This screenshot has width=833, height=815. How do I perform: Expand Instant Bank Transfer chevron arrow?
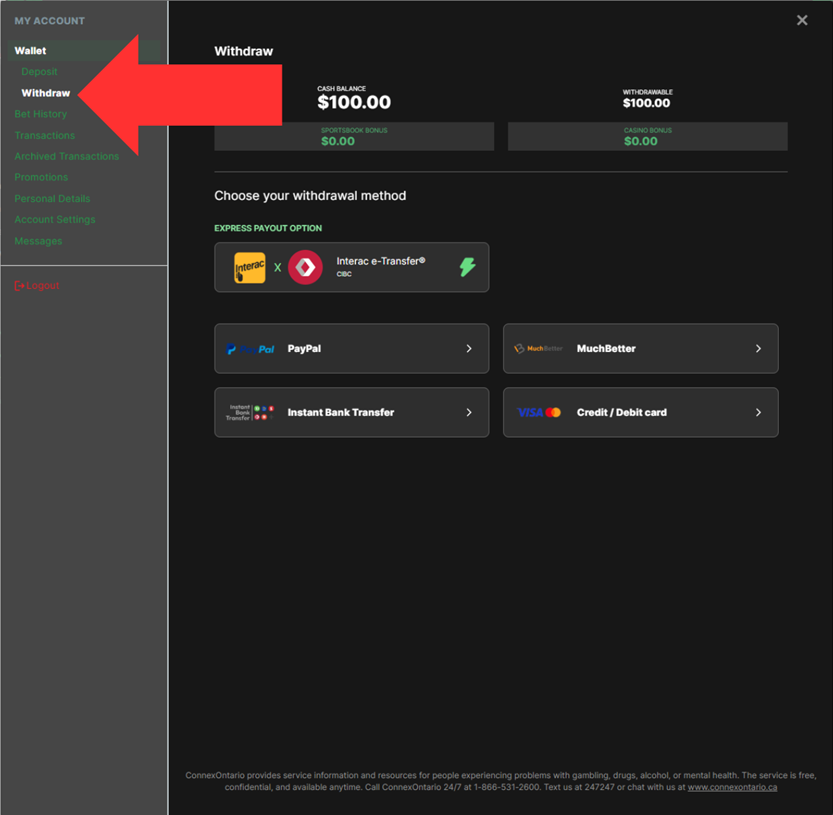469,412
